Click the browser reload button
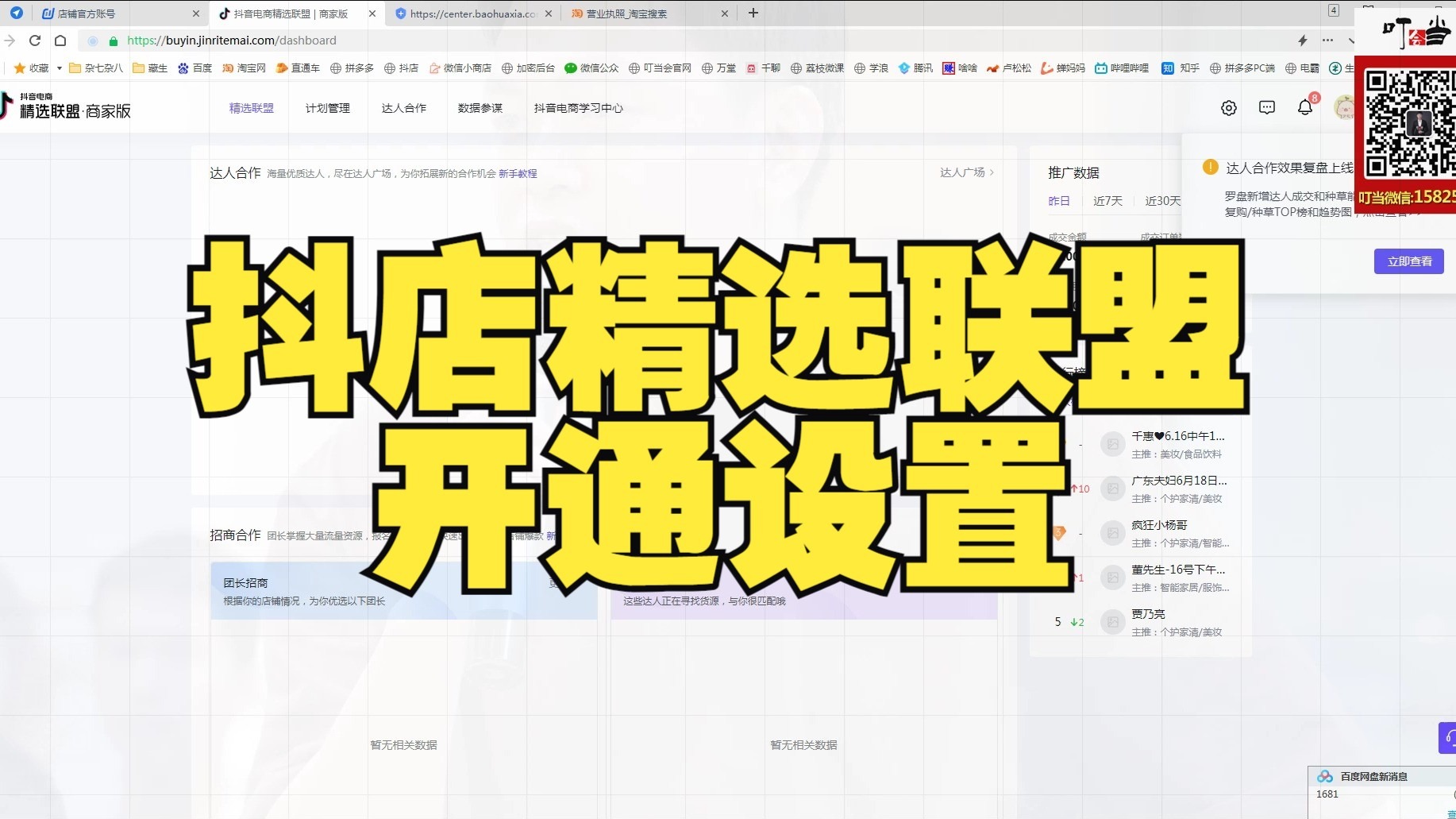The width and height of the screenshot is (1456, 819). [35, 41]
